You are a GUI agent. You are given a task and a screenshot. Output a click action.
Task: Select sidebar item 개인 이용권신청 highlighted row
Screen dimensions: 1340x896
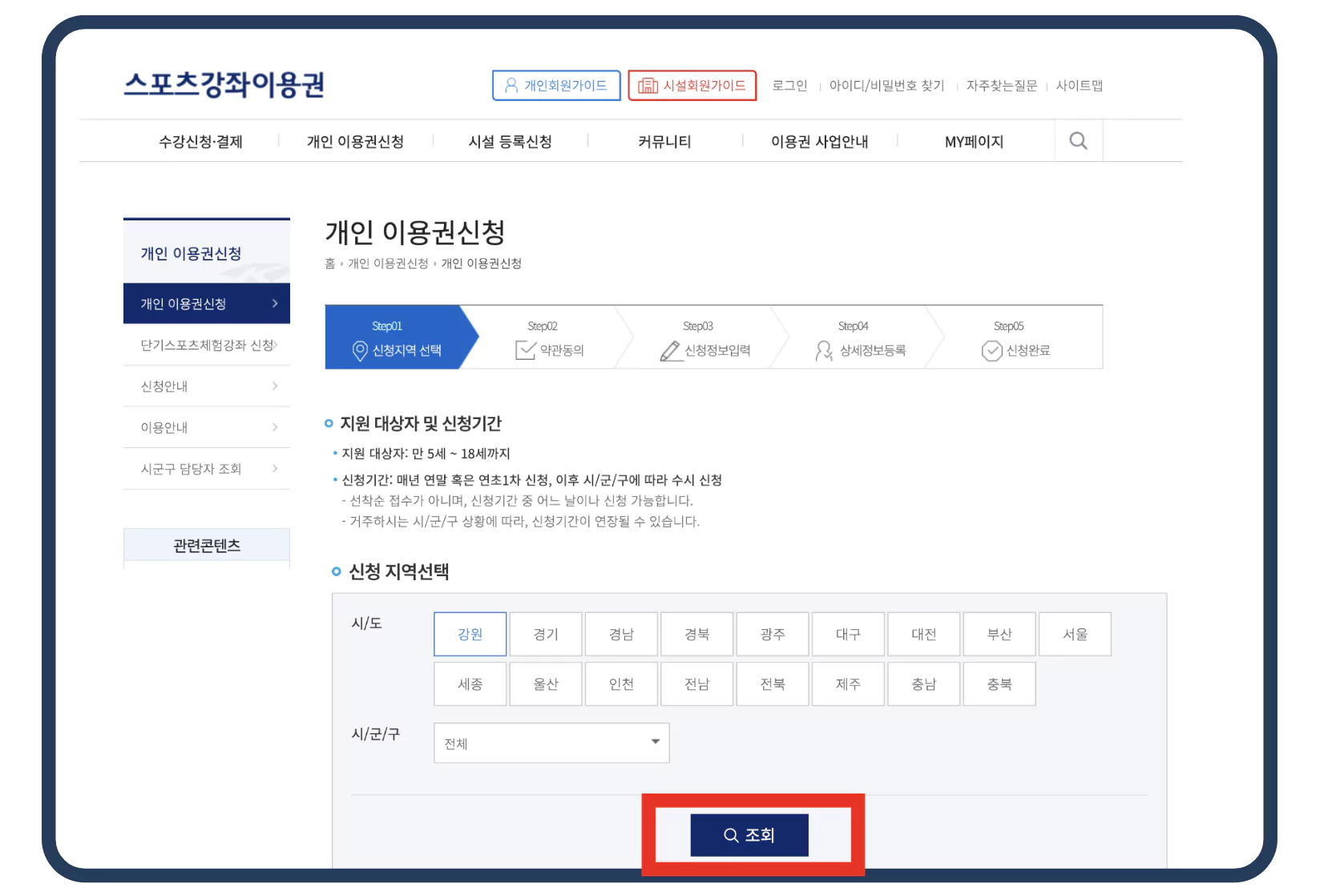(x=207, y=304)
